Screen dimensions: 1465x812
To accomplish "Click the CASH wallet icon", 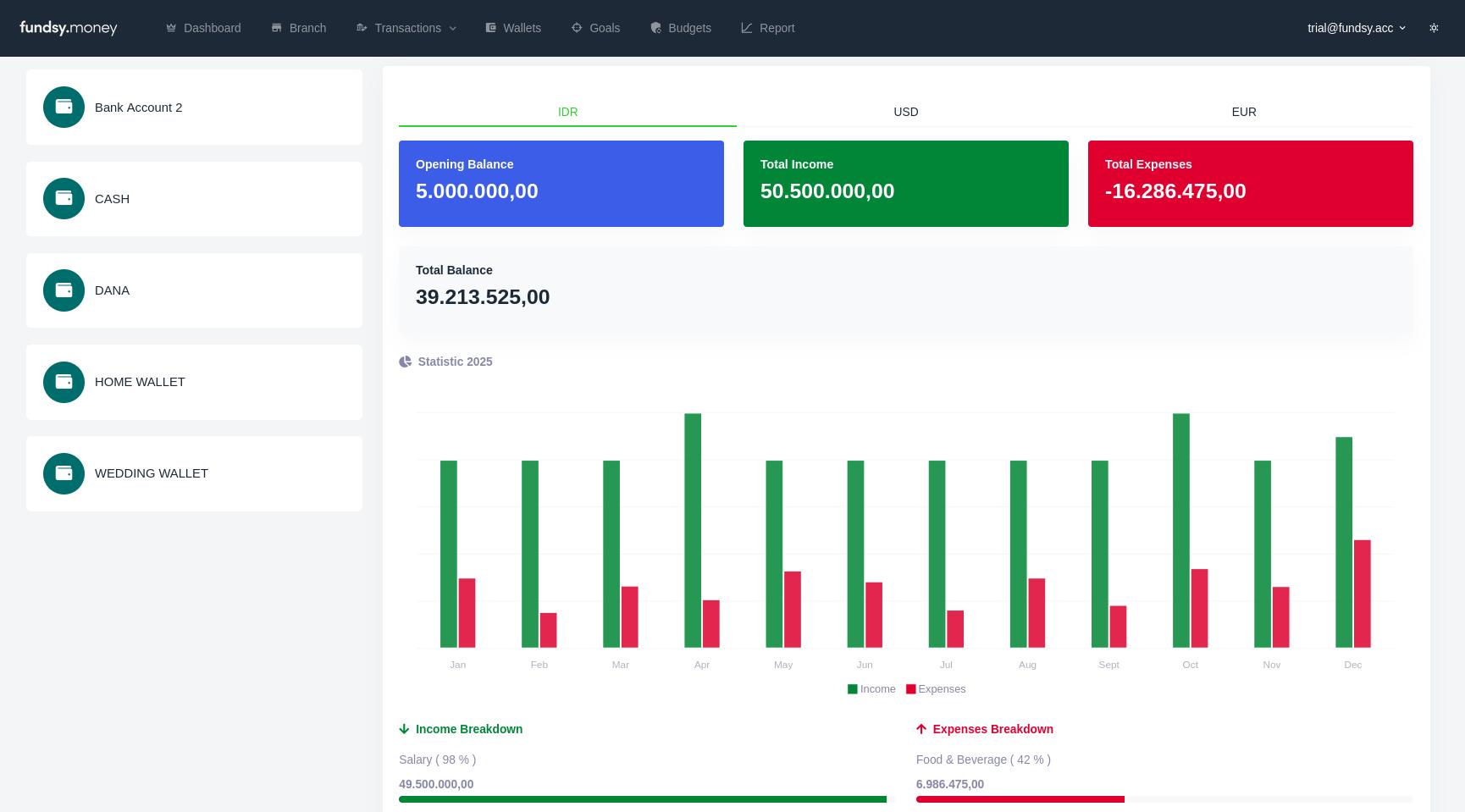I will coord(64,199).
